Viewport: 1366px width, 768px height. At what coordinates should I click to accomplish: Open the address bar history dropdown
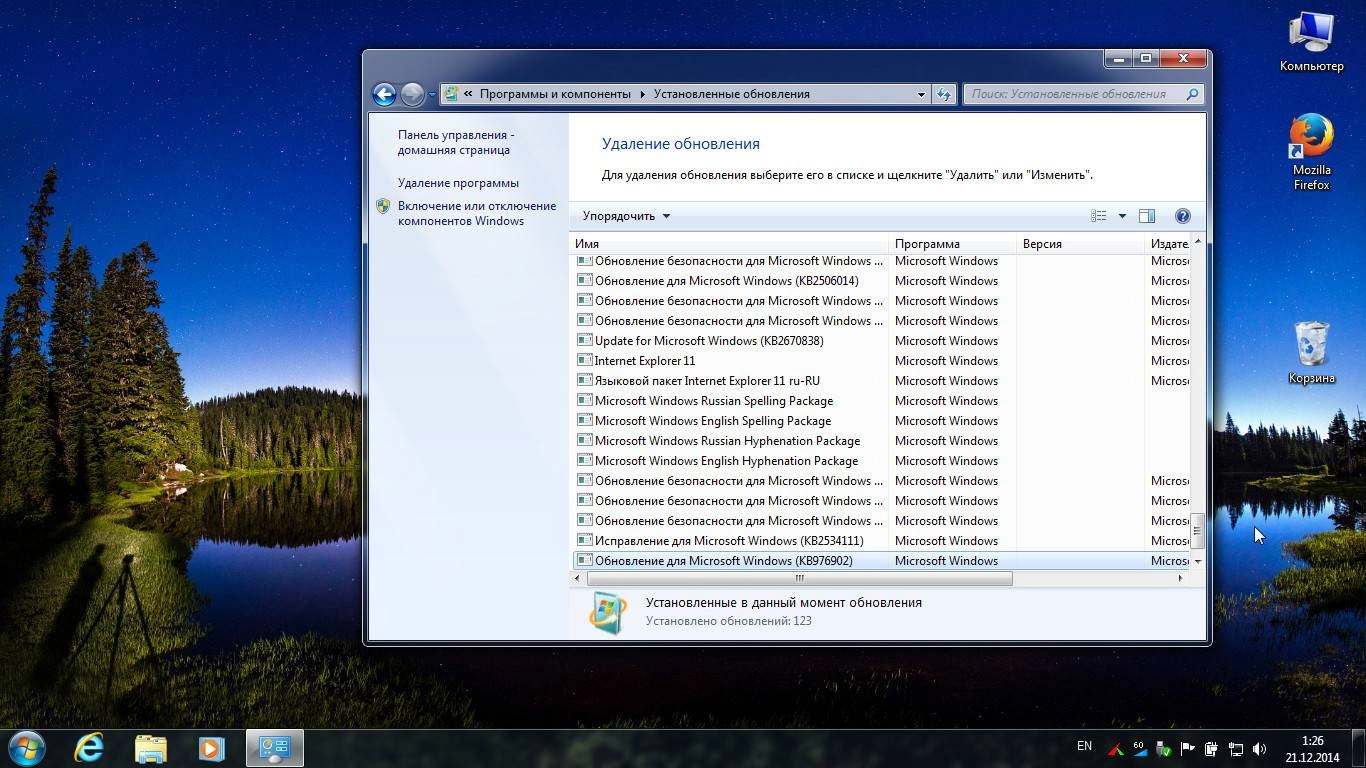click(x=921, y=94)
